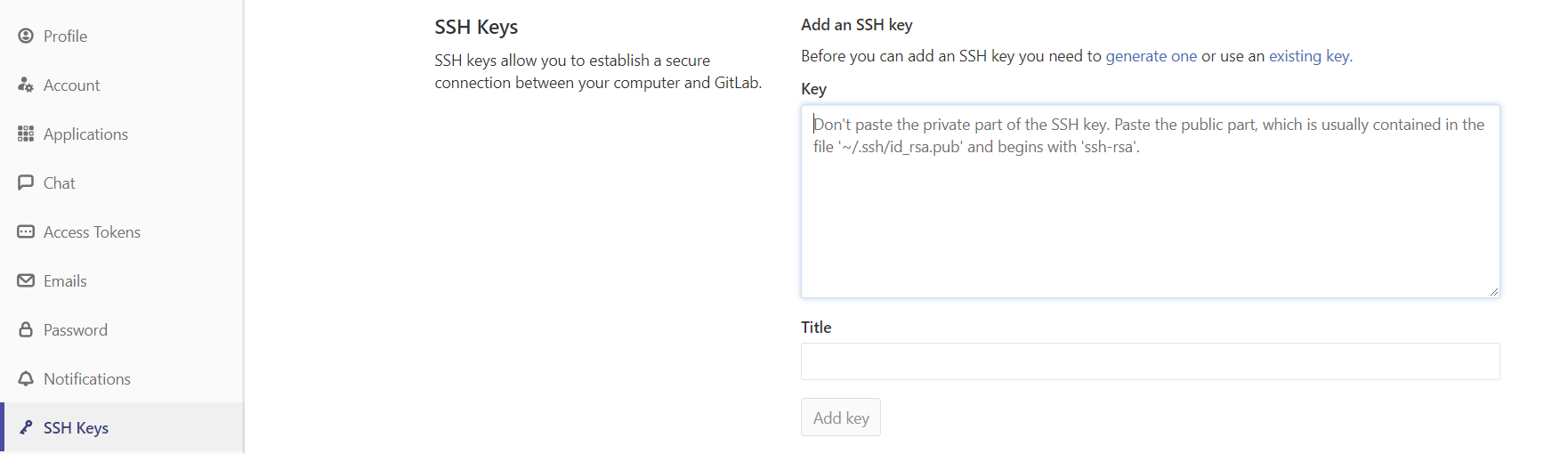Click the Chat speech bubble icon
This screenshot has width=1568, height=454.
[26, 182]
